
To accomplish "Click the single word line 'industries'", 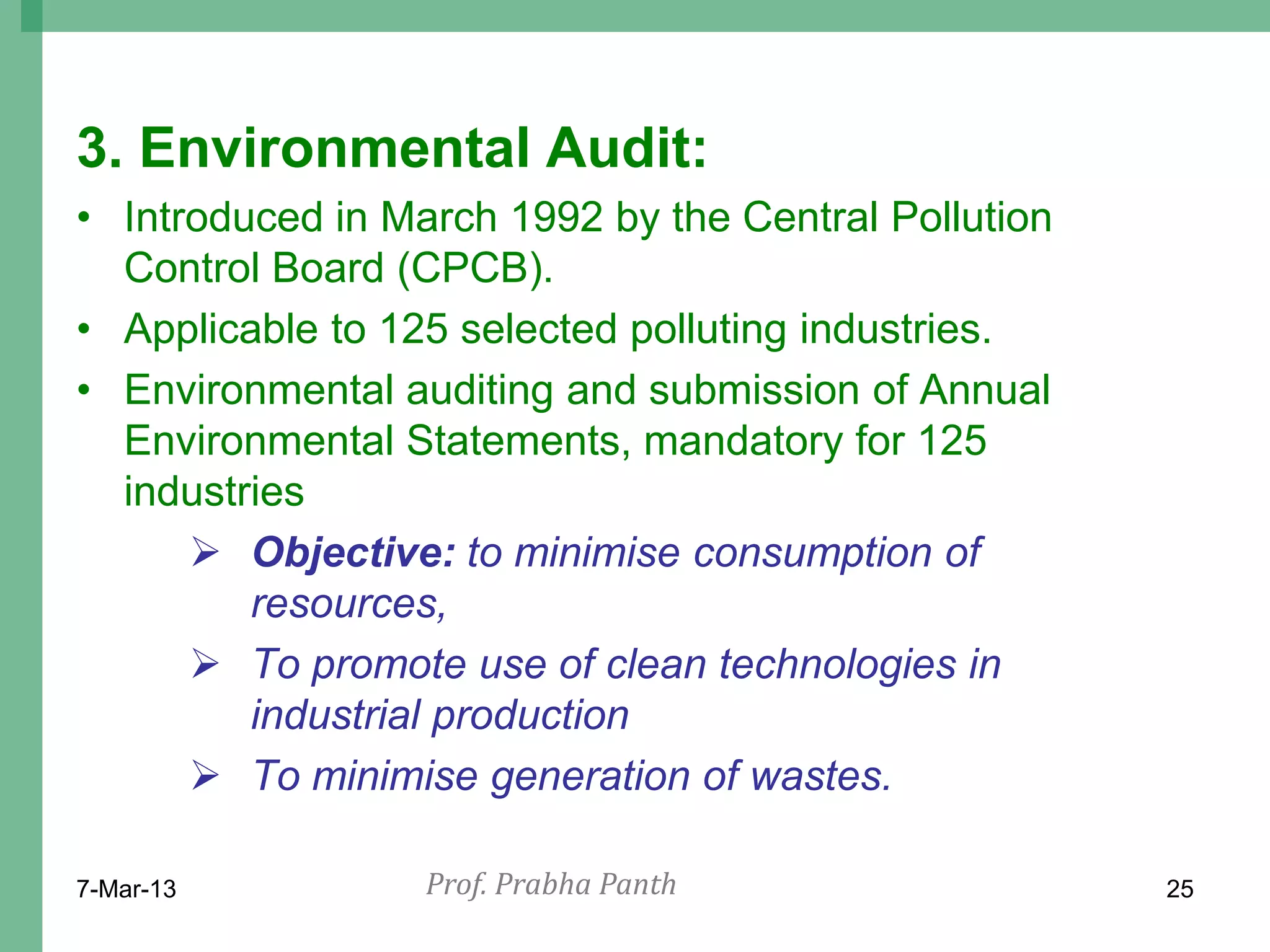I will point(214,492).
